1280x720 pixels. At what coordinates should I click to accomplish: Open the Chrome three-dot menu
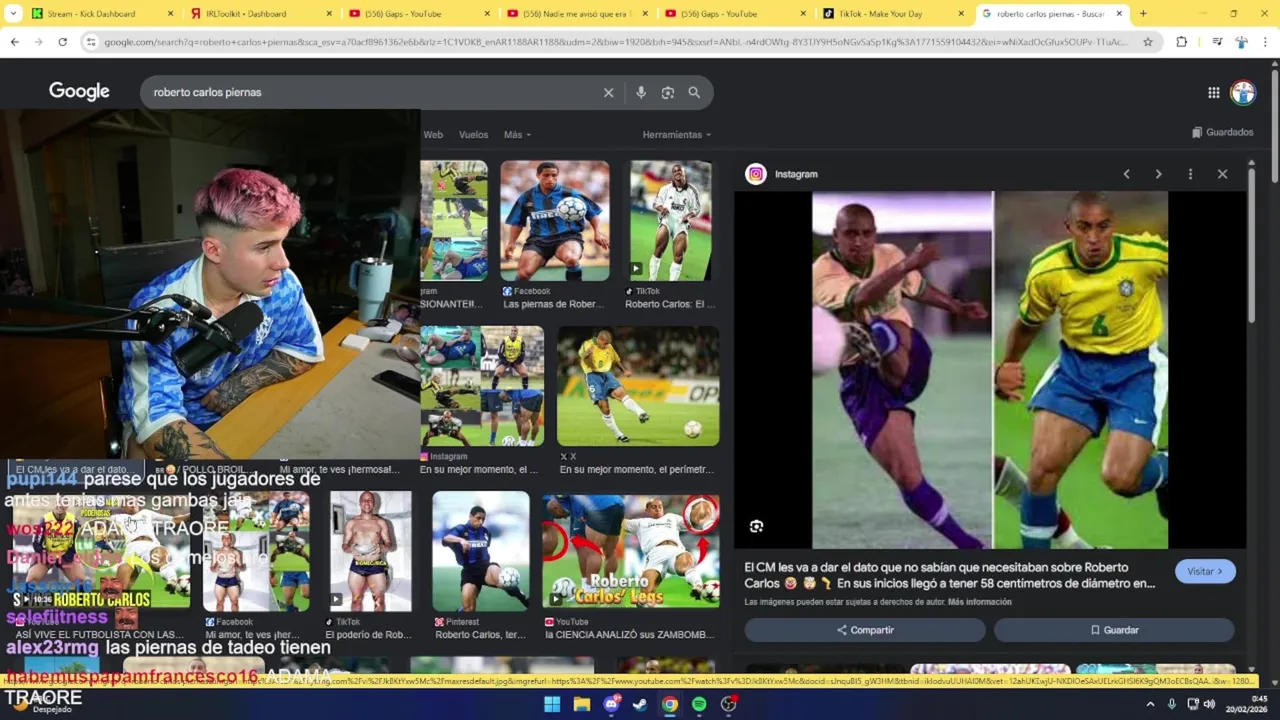1265,42
